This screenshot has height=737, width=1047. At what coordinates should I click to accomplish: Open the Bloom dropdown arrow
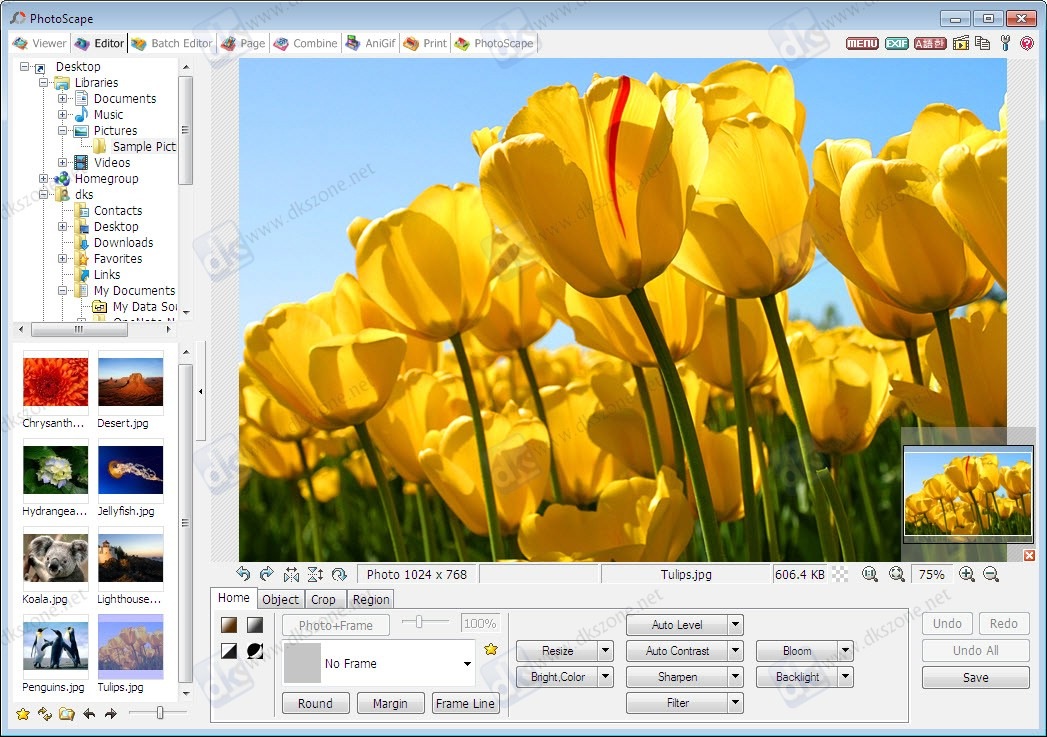point(845,650)
